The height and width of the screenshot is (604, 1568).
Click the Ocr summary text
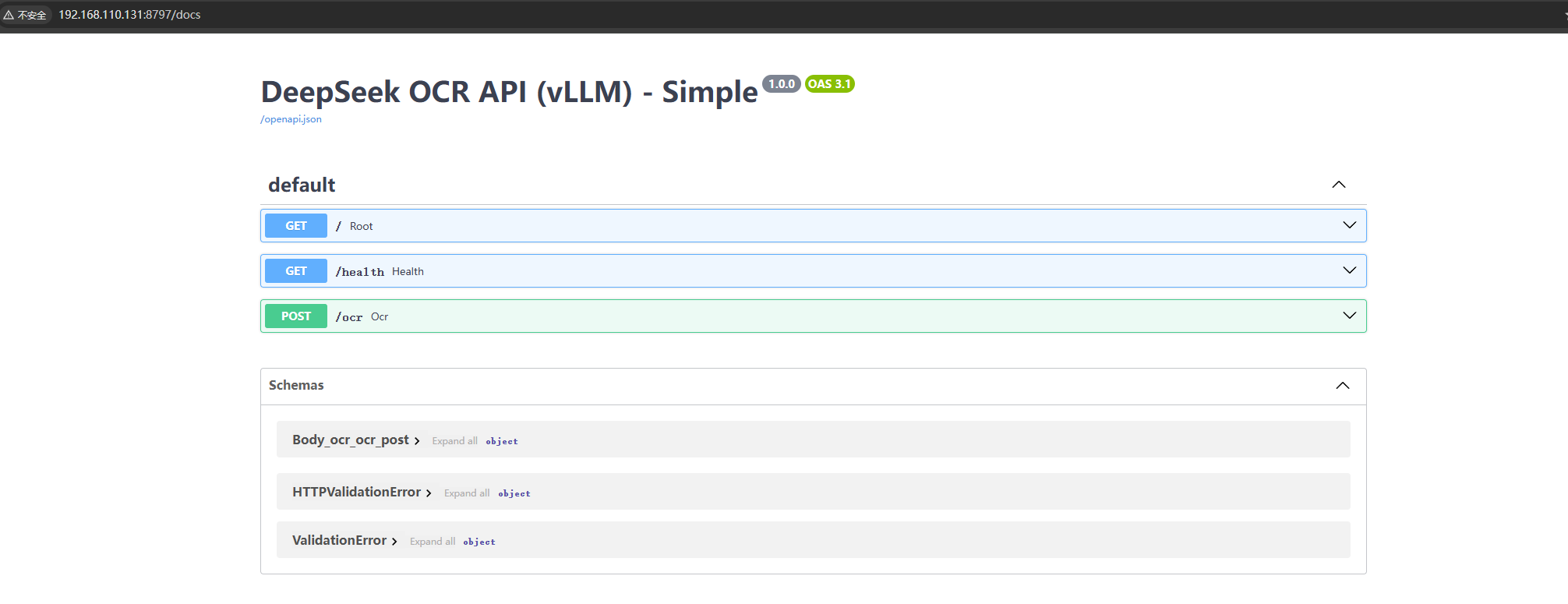coord(380,316)
